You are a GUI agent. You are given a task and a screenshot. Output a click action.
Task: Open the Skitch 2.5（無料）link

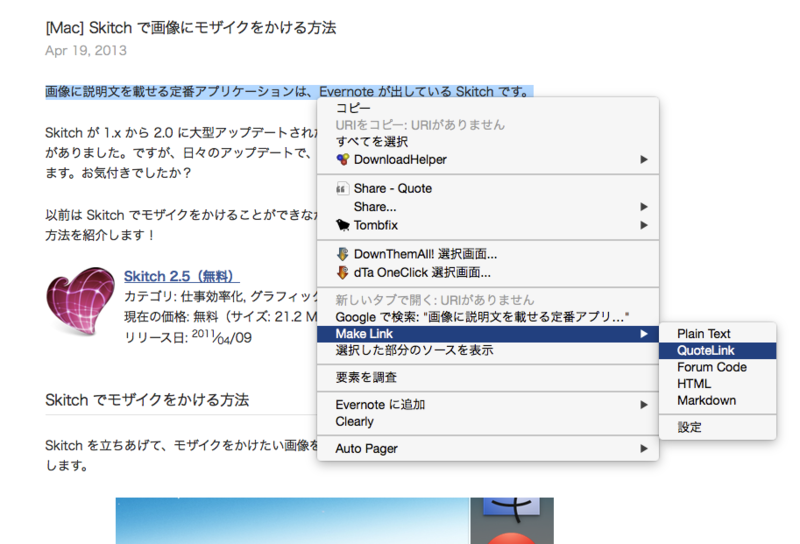(x=182, y=276)
